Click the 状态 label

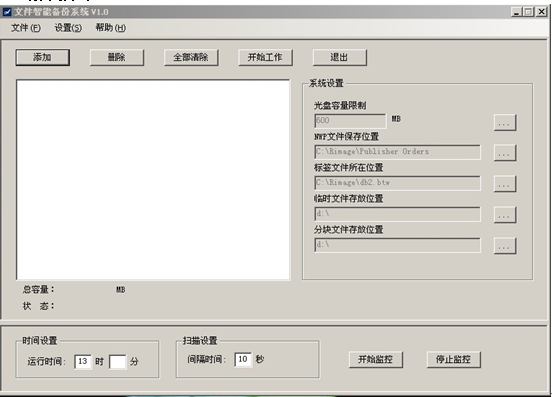[38, 306]
